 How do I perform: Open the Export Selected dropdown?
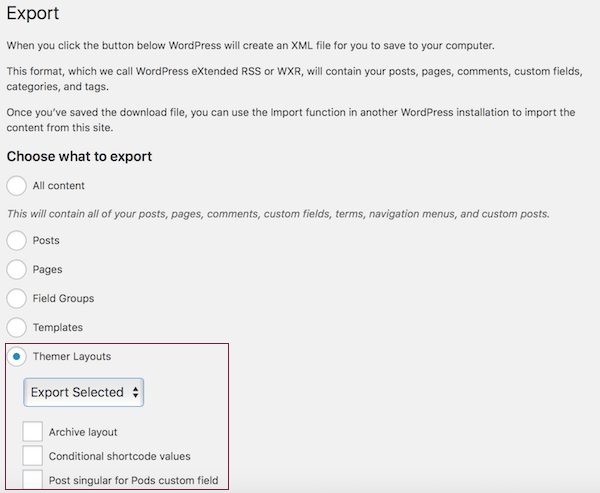click(x=83, y=392)
